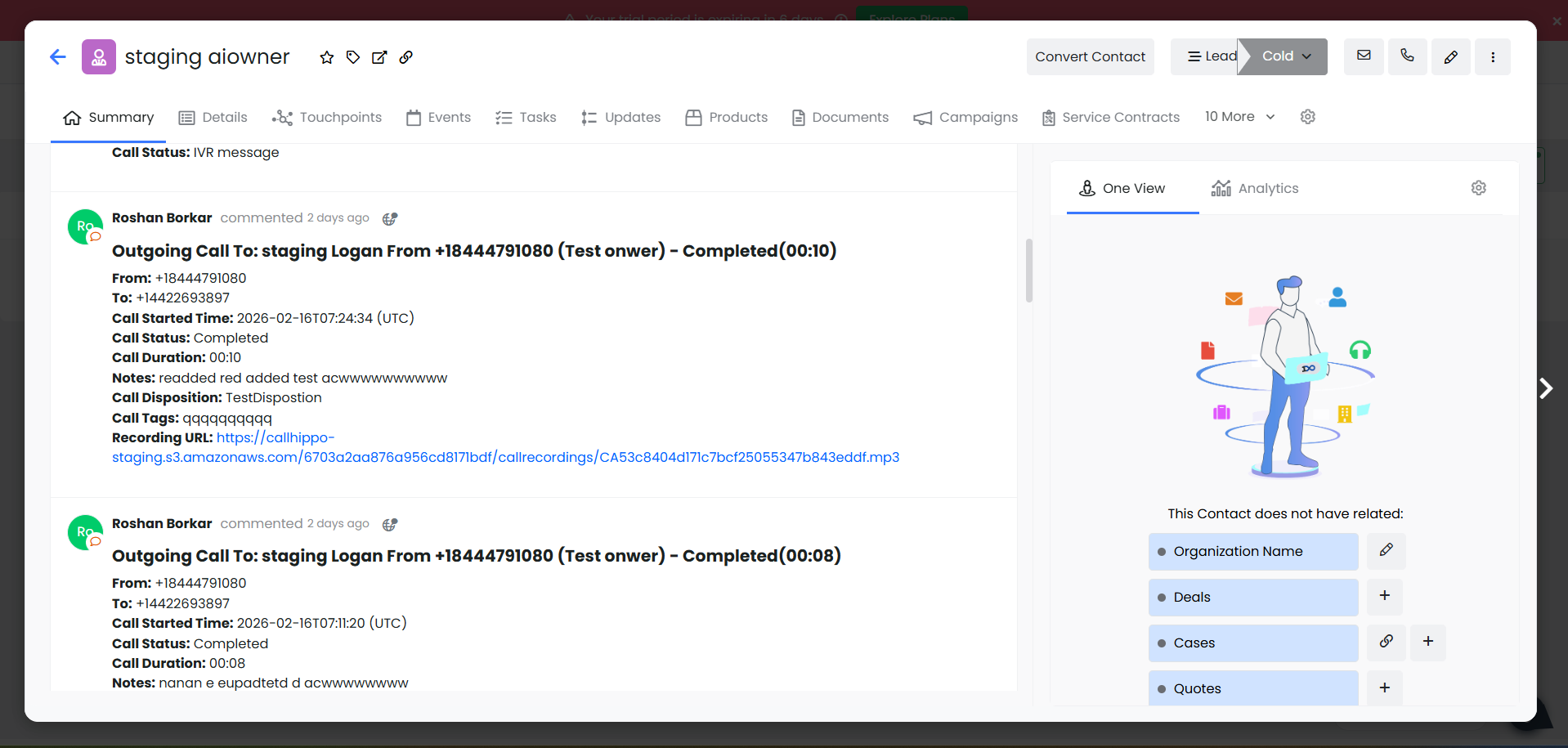Add a new Case with plus icon
The height and width of the screenshot is (748, 1568).
click(x=1428, y=642)
